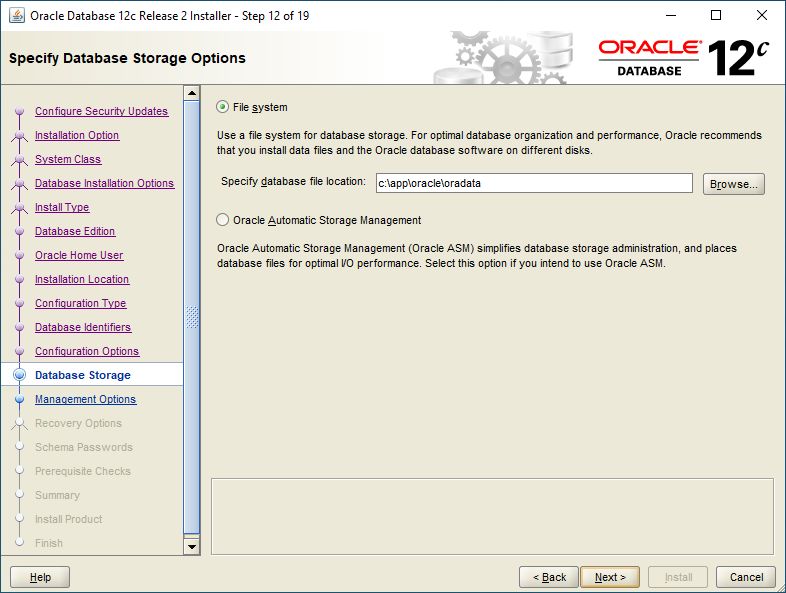
Task: Click the Oracle Home User bullet icon
Action: (20, 255)
